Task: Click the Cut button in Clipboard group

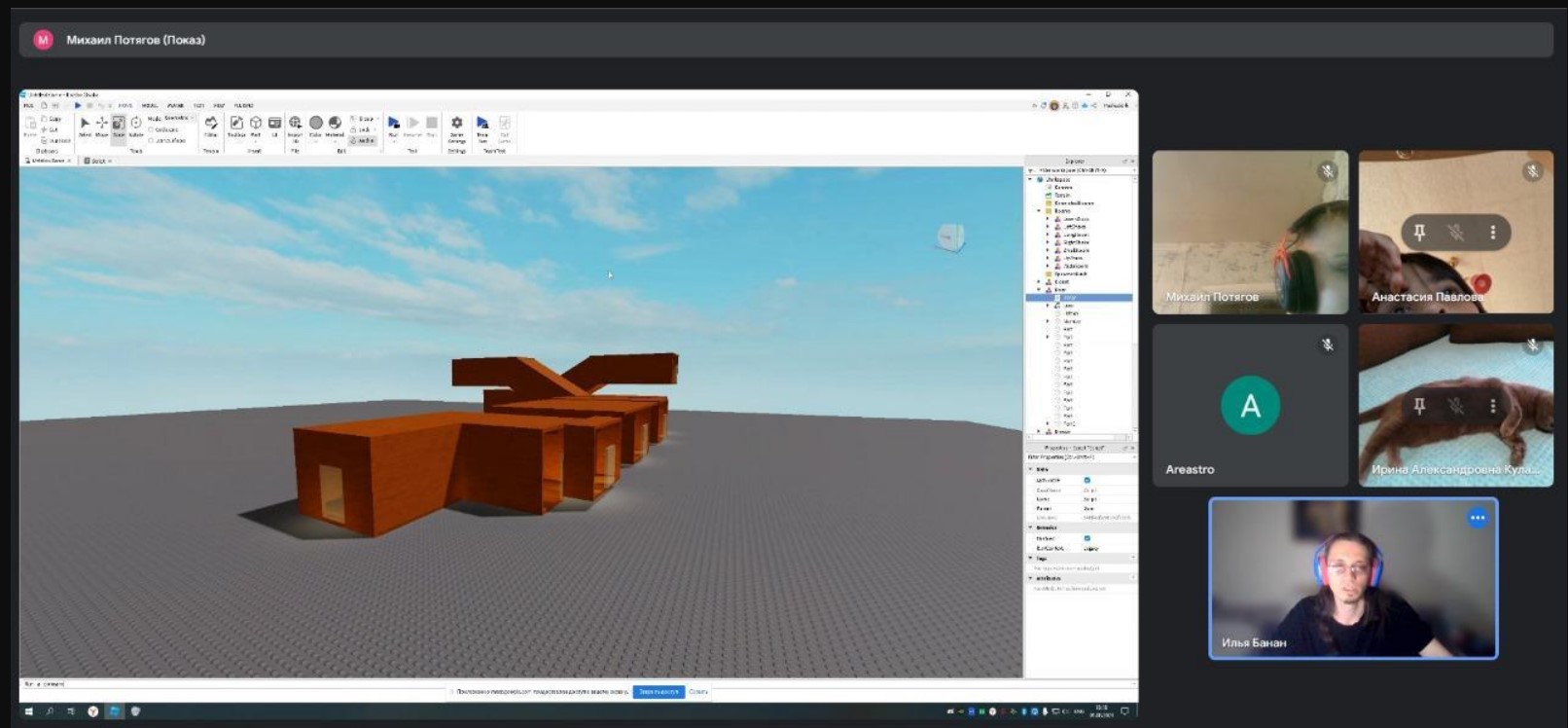Action: pyautogui.click(x=50, y=129)
